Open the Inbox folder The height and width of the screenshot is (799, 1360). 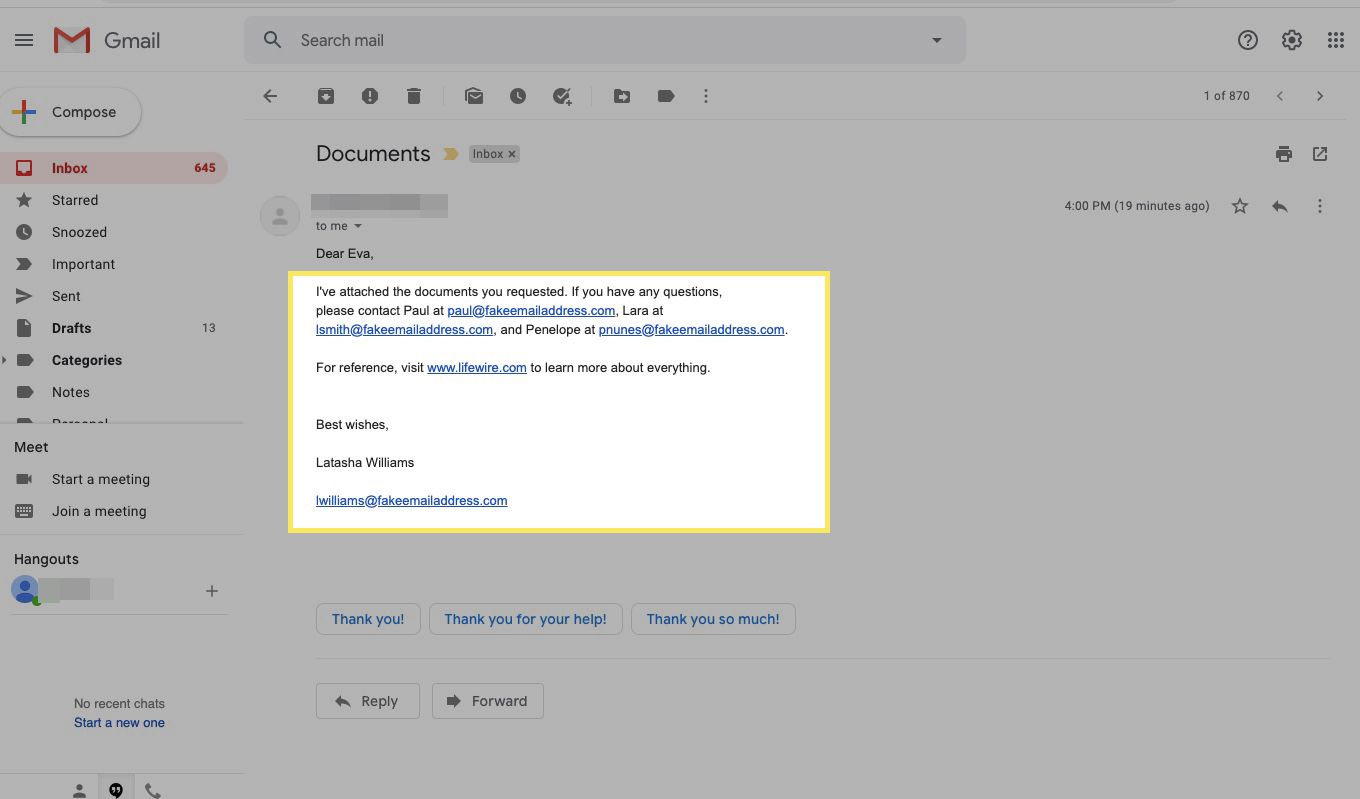(113, 168)
